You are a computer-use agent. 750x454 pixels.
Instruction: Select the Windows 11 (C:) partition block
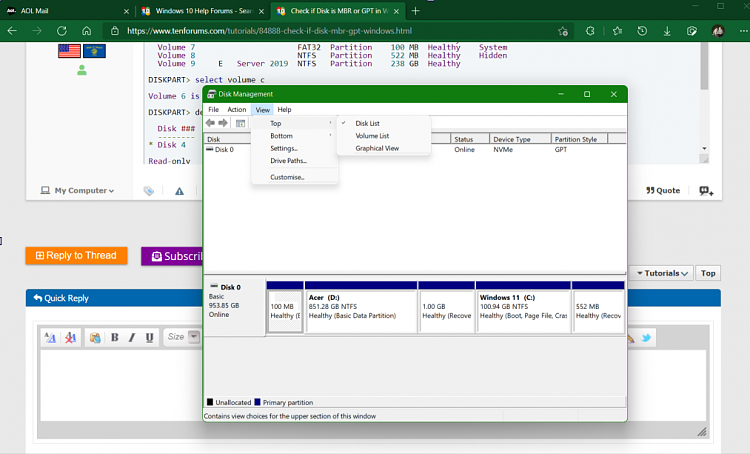click(x=523, y=307)
